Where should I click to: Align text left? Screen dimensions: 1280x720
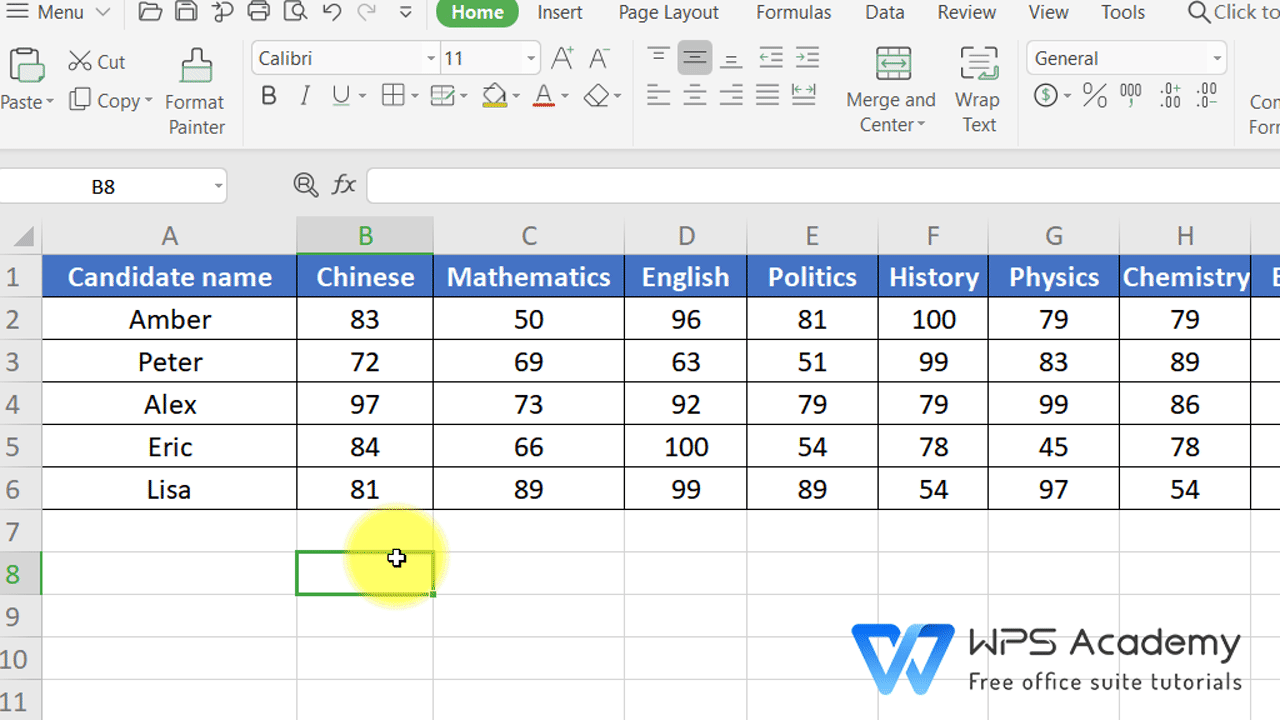click(x=658, y=96)
